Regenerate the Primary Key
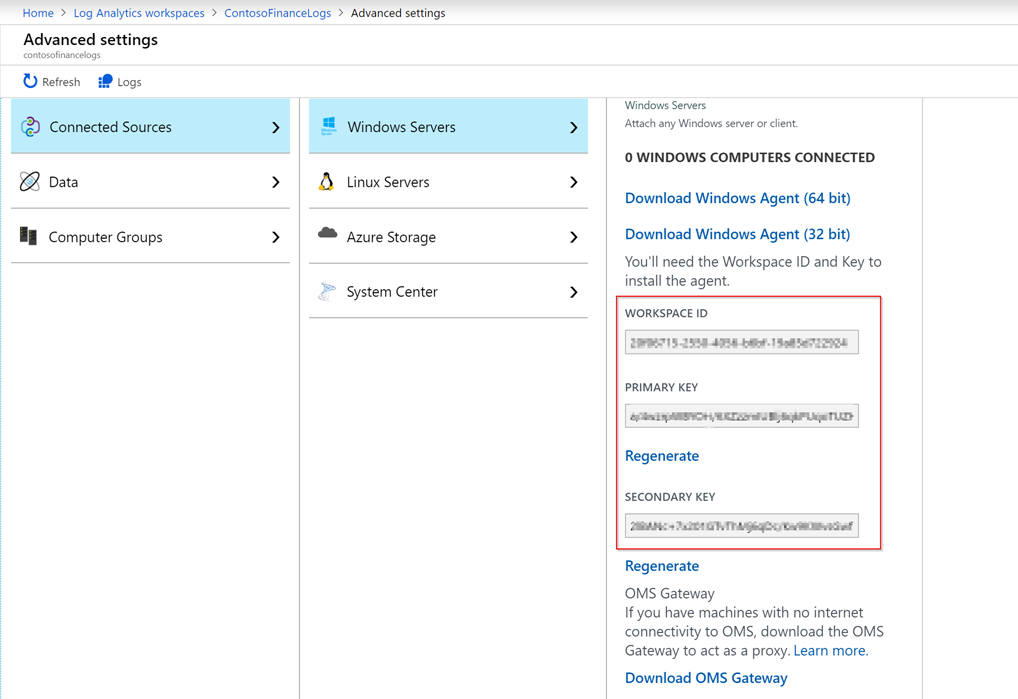 (662, 455)
